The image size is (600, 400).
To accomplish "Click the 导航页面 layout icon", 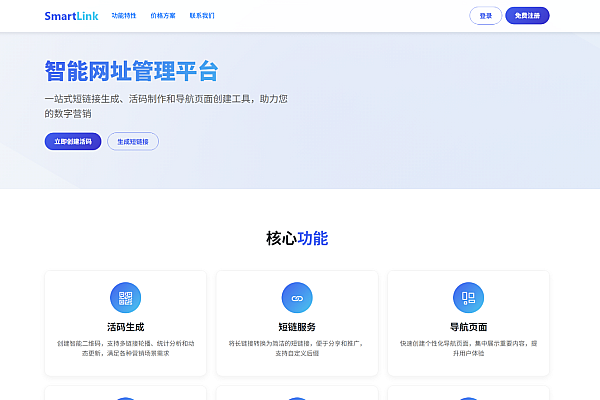I will tap(468, 297).
